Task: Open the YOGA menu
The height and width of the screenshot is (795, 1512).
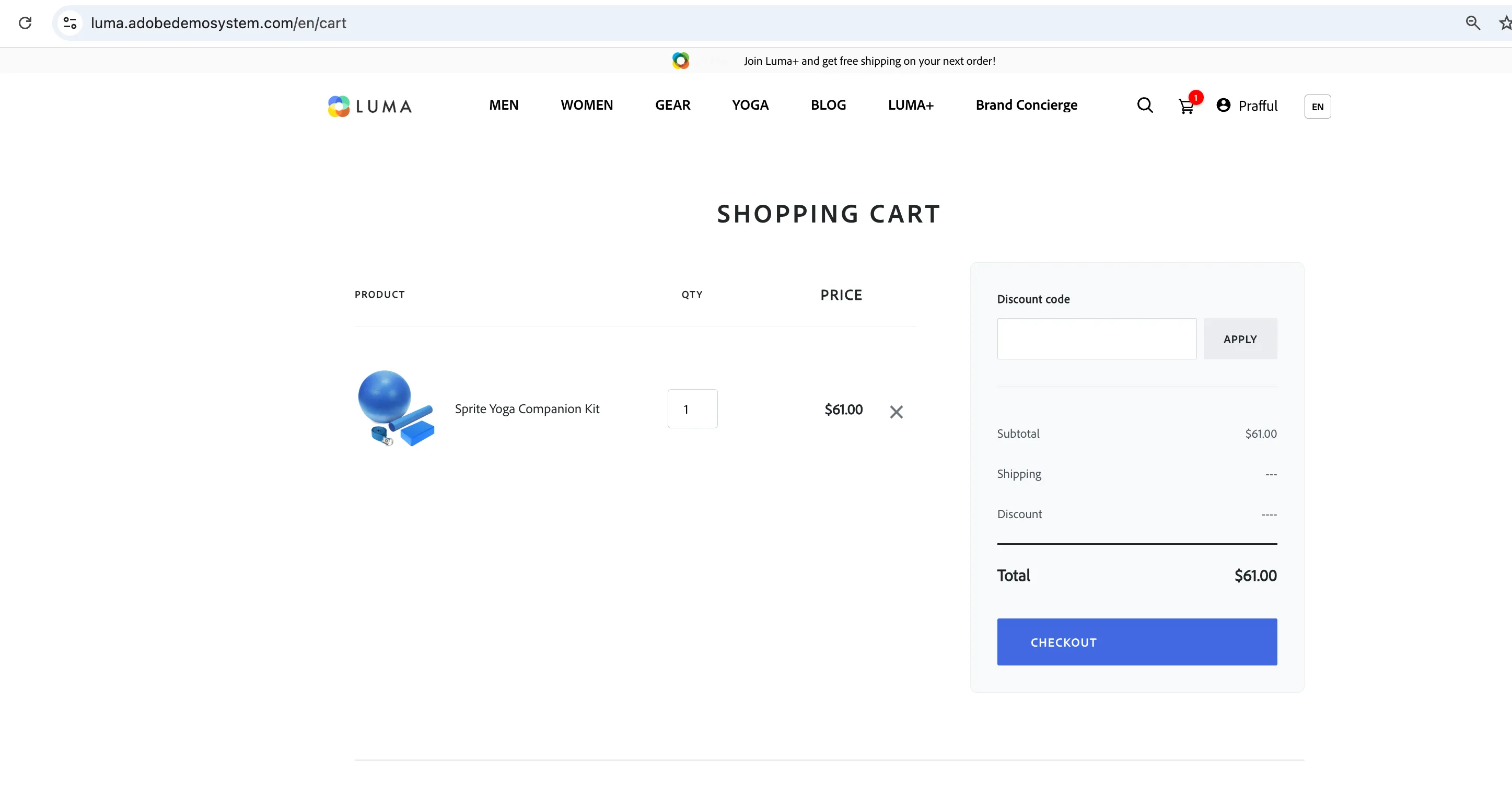Action: pos(750,105)
